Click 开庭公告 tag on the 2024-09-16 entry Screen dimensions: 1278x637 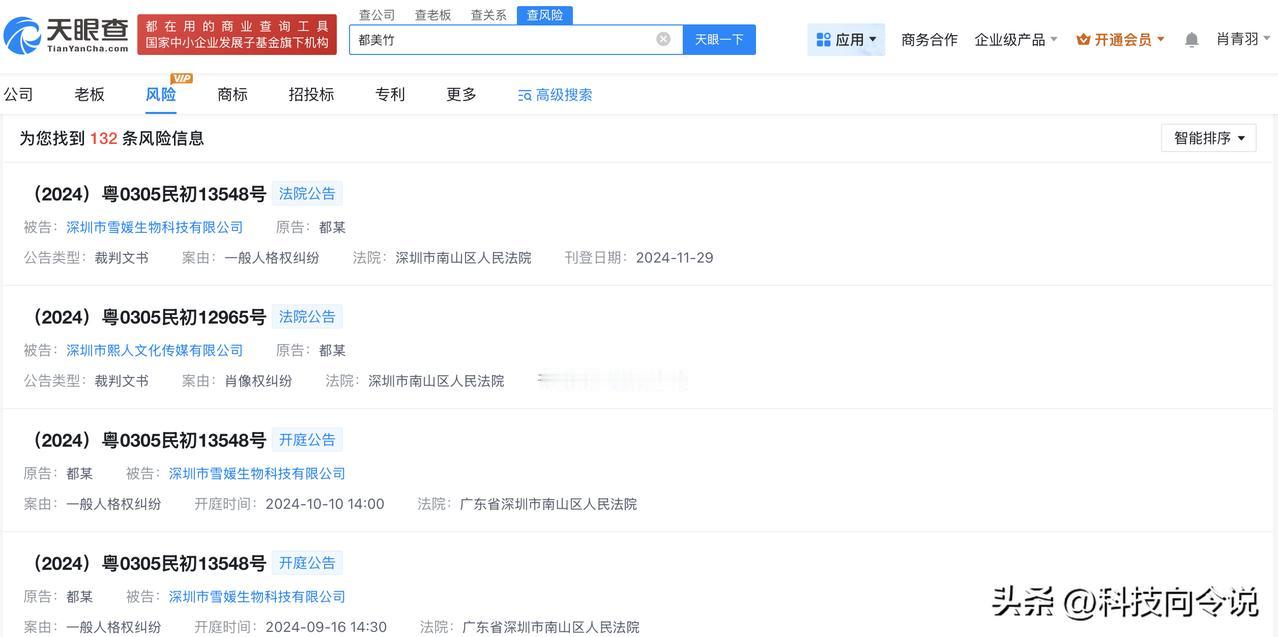click(x=307, y=562)
